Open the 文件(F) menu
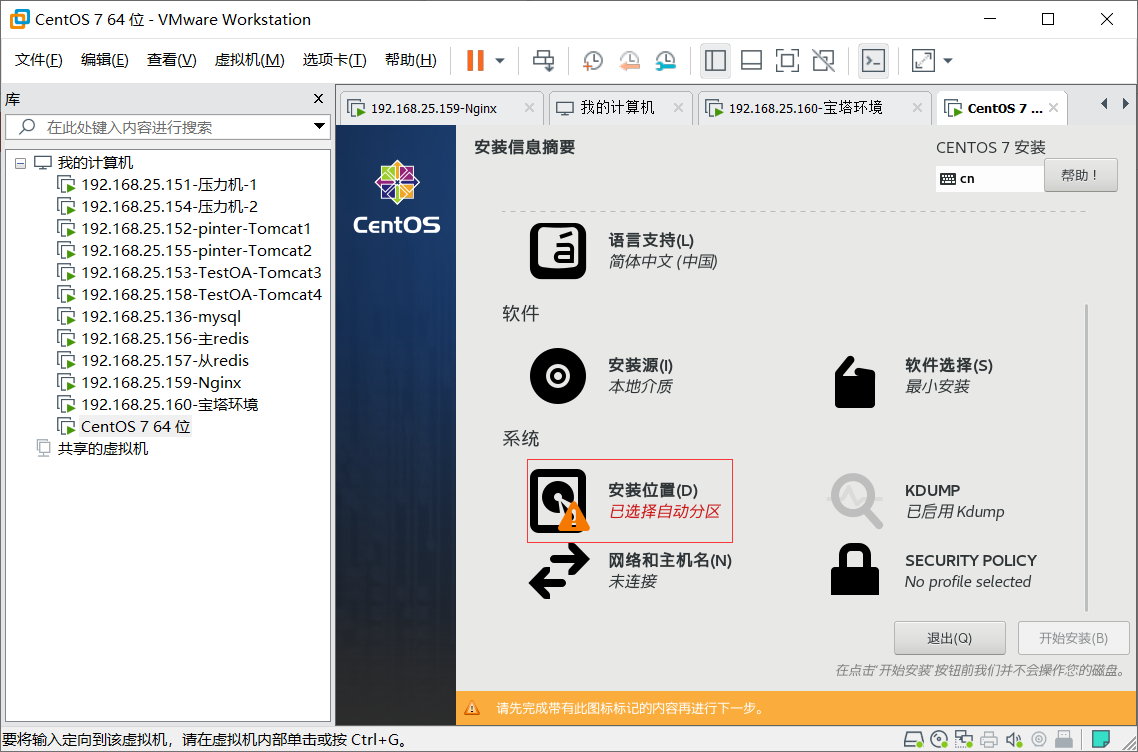Image resolution: width=1138 pixels, height=752 pixels. [38, 60]
